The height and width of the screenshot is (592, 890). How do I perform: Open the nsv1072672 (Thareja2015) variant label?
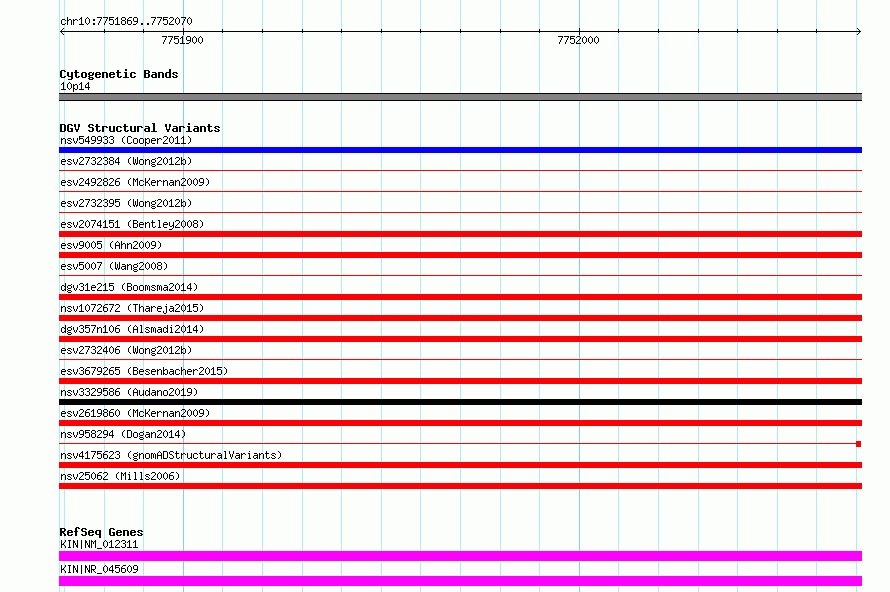coord(132,308)
